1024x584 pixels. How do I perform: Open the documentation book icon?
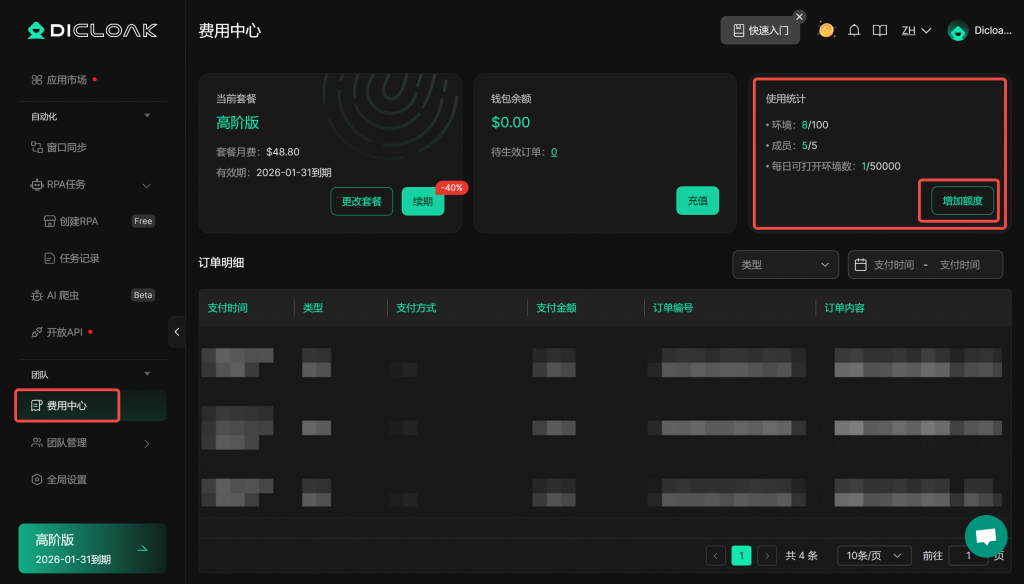(x=880, y=30)
